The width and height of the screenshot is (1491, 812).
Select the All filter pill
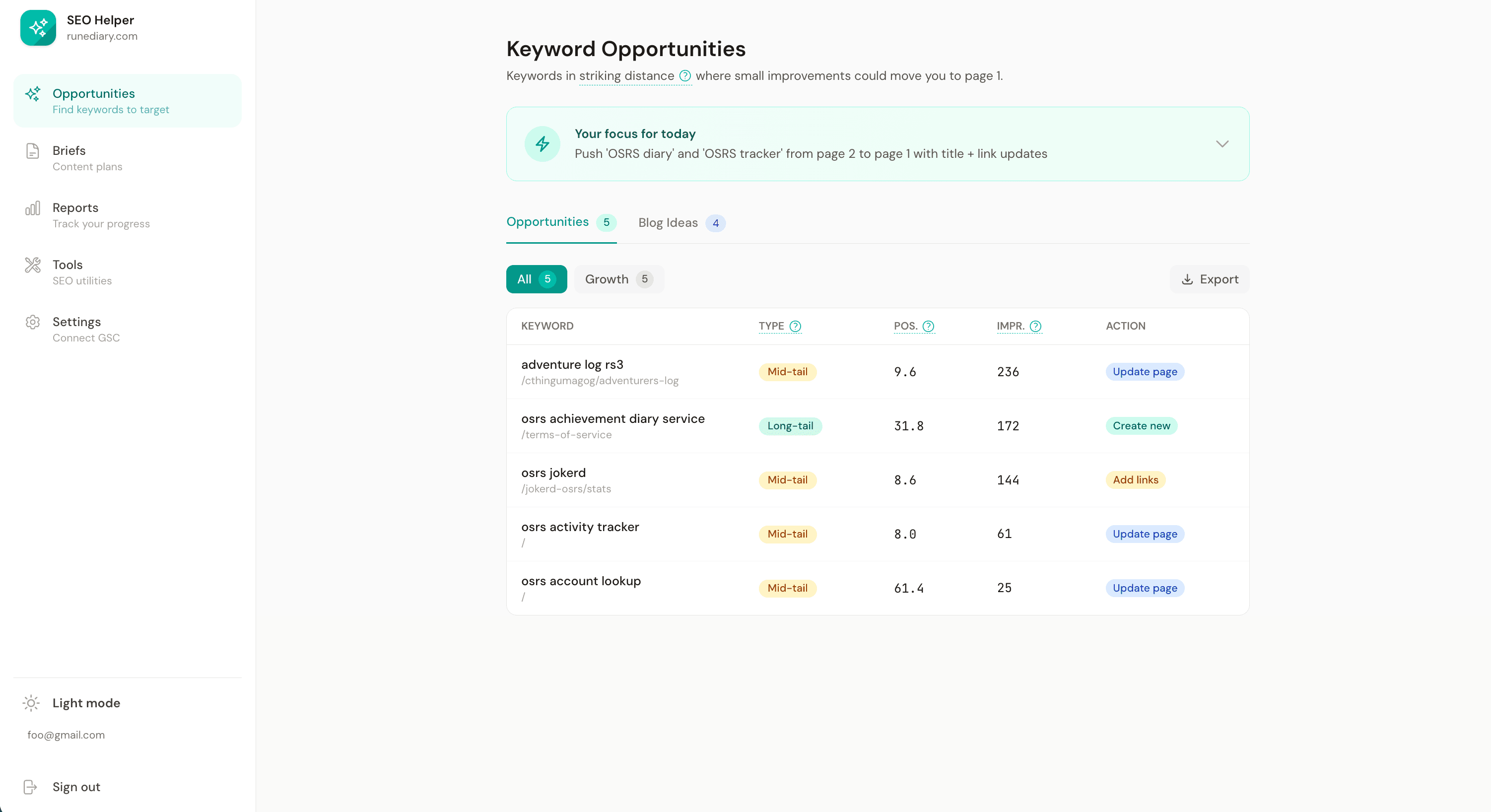(536, 279)
